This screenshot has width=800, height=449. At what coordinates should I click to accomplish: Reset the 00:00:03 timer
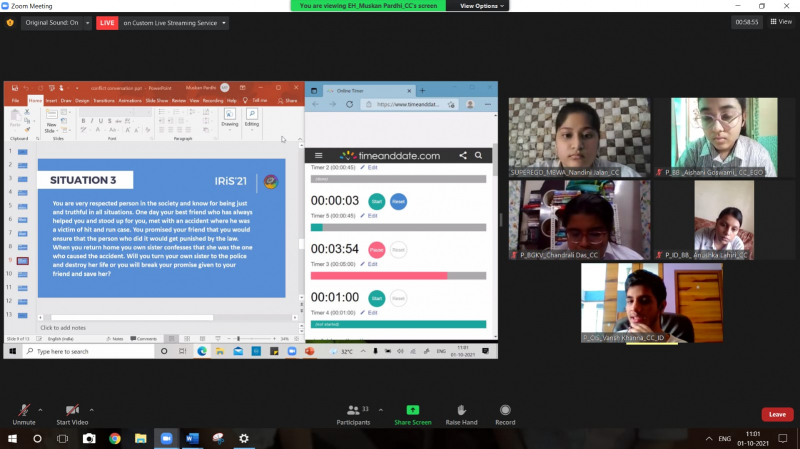(x=398, y=201)
